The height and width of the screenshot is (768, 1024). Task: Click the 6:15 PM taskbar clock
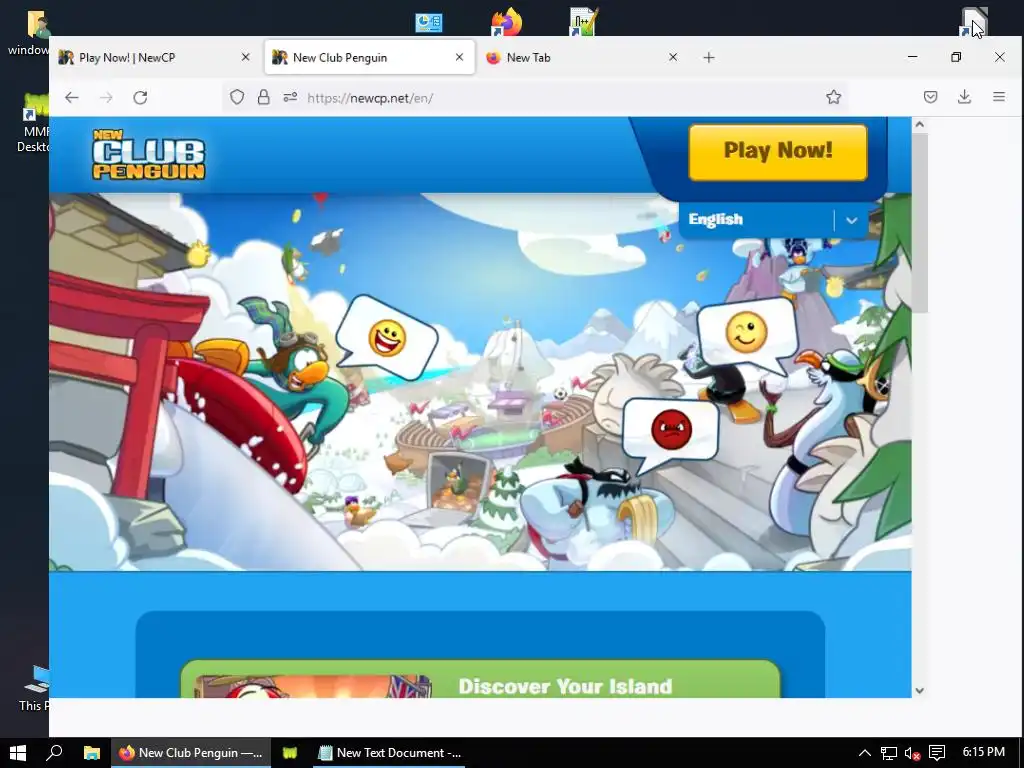tap(984, 752)
